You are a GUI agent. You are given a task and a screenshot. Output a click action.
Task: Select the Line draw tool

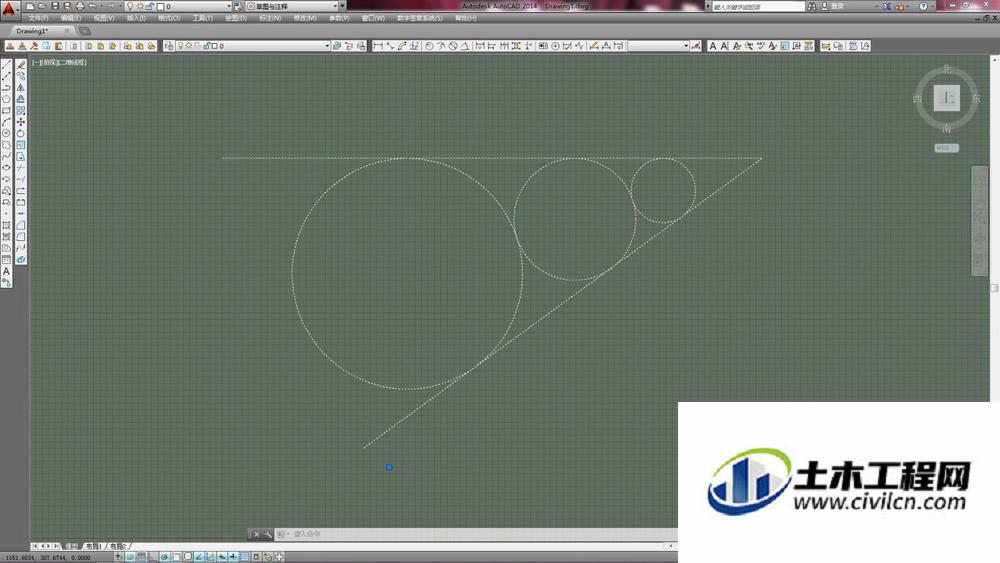pyautogui.click(x=6, y=64)
